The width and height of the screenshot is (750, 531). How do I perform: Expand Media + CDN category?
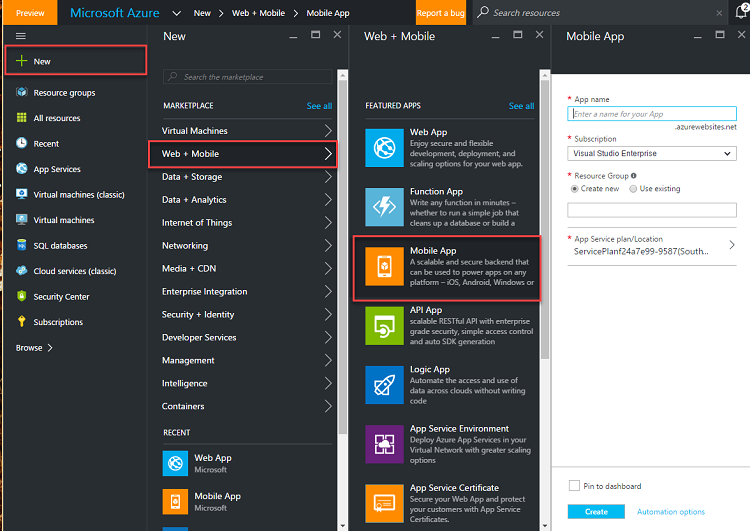[x=247, y=268]
